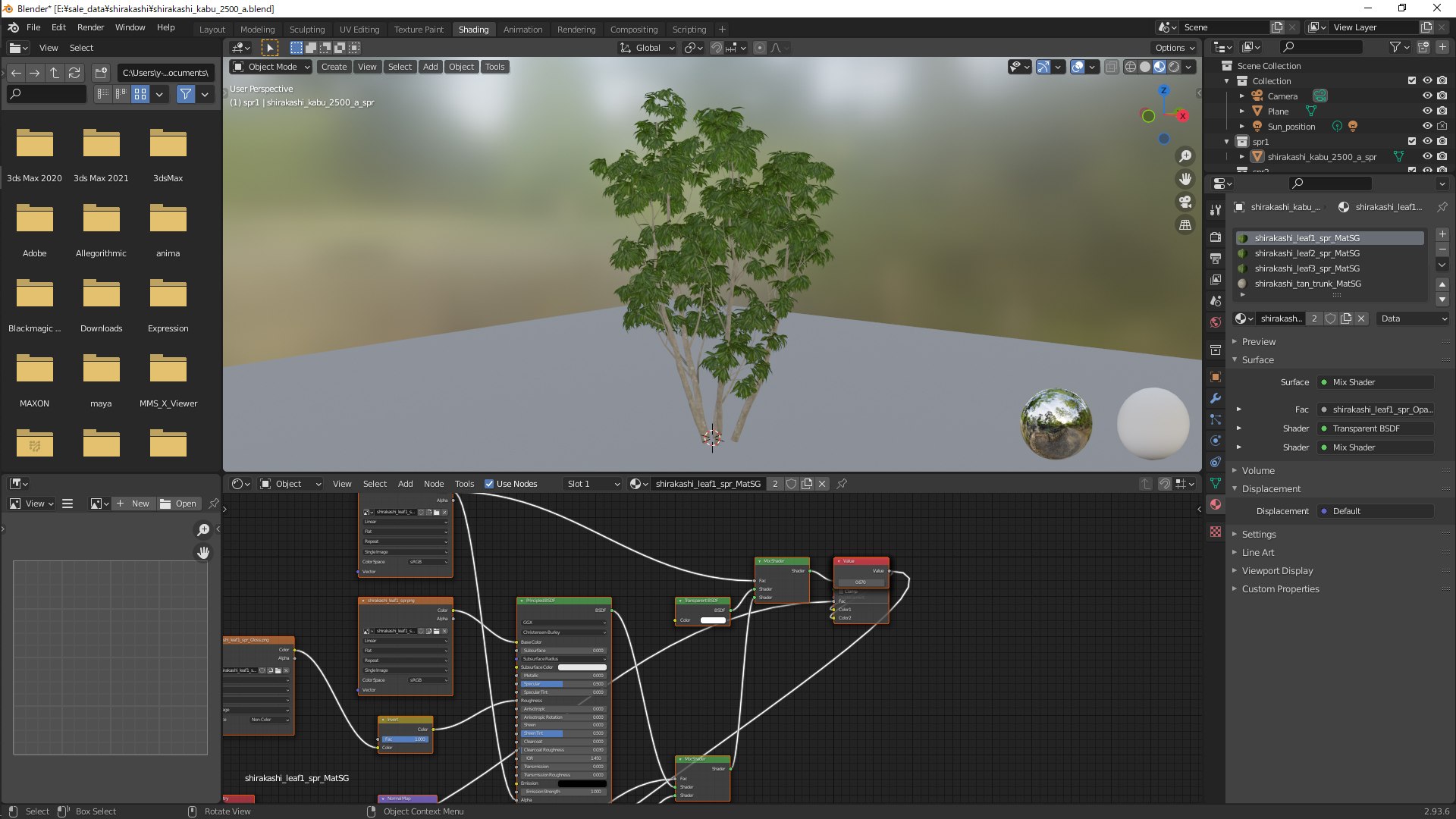Switch to the Compositing workspace tab

(x=633, y=30)
